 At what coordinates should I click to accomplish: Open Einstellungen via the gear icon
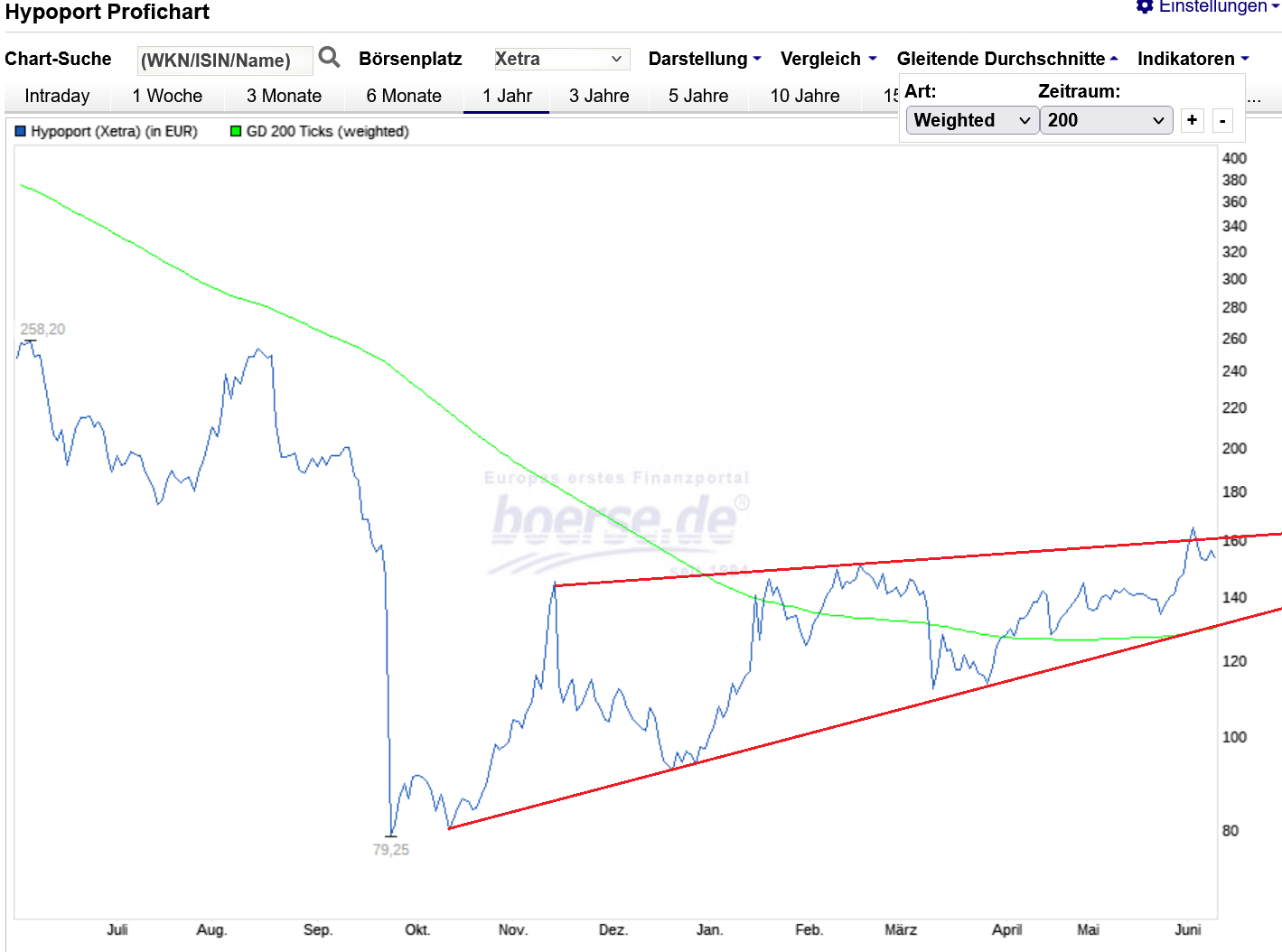click(x=1145, y=7)
